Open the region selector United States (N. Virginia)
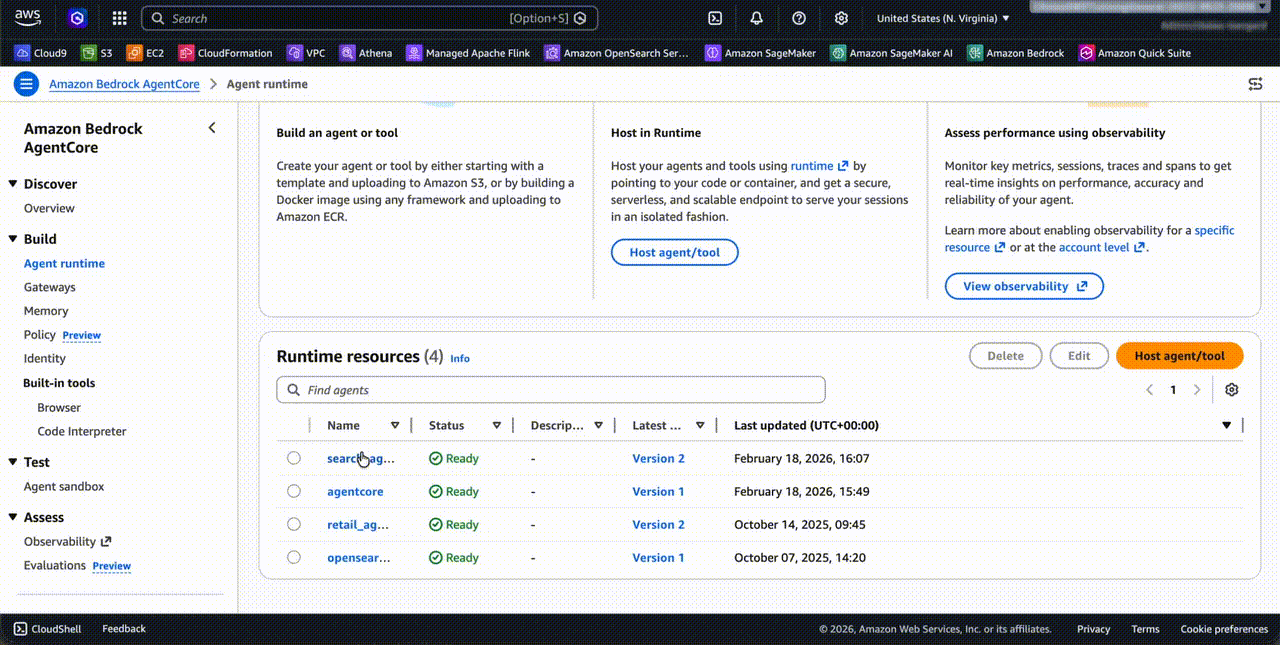 coord(943,18)
